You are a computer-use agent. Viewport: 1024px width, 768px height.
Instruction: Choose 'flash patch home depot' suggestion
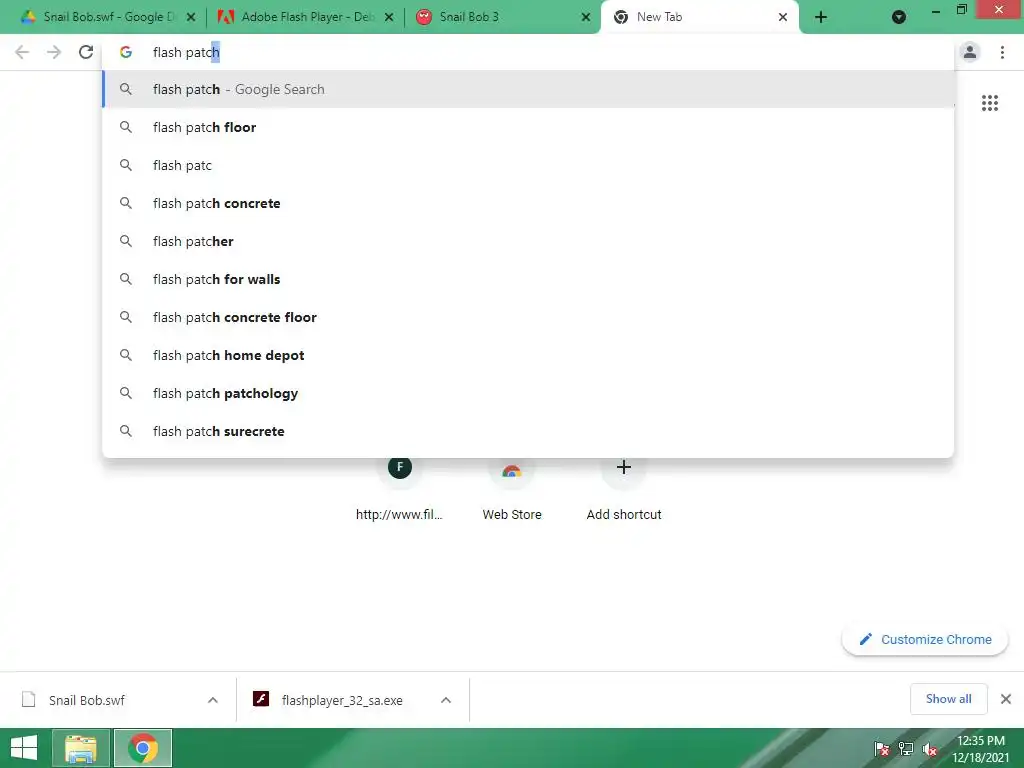tap(528, 355)
